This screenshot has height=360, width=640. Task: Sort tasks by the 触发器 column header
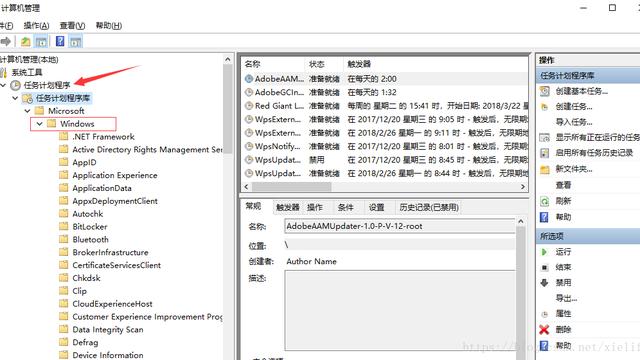coord(436,64)
